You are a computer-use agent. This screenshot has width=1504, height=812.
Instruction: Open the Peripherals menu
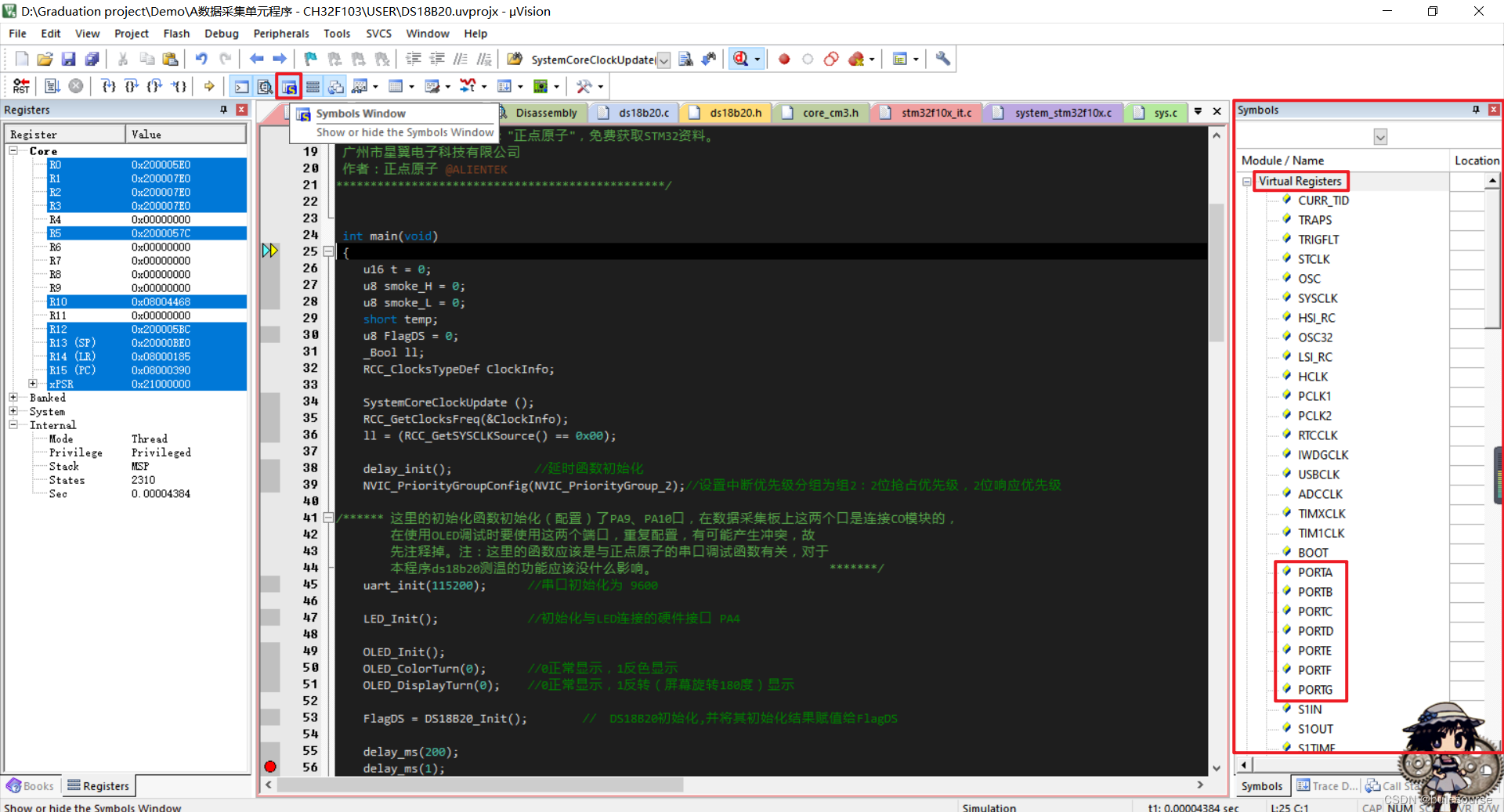point(280,33)
